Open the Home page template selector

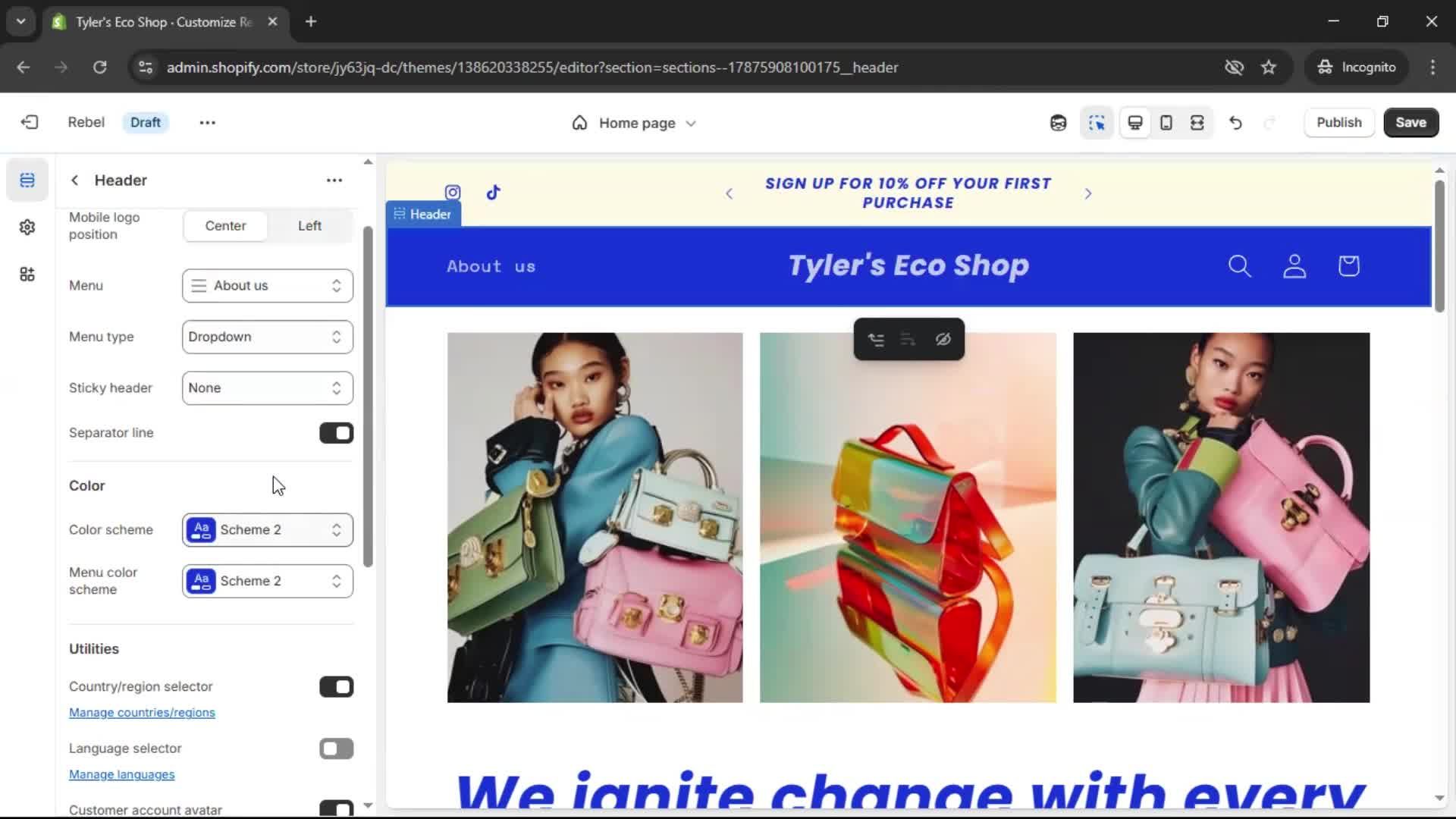(634, 123)
